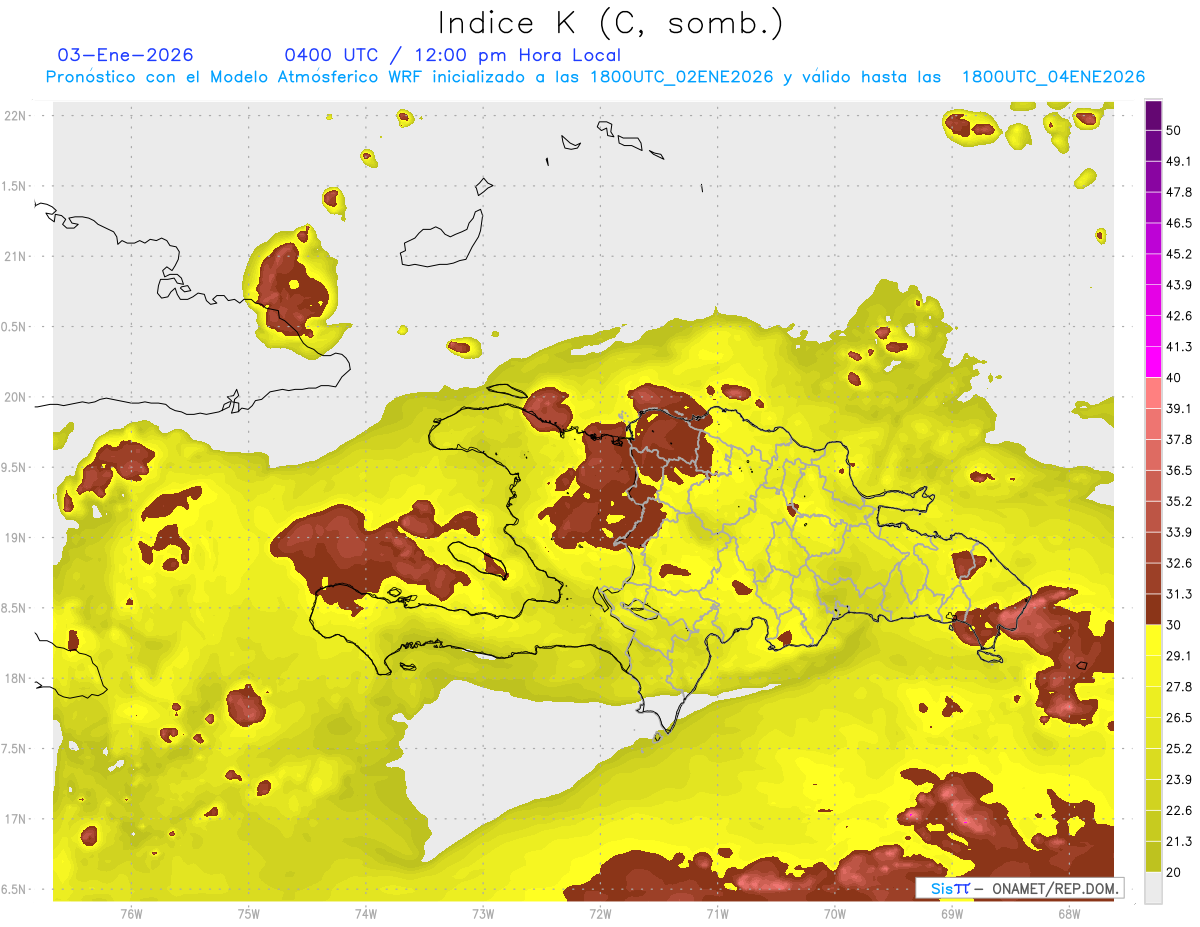Click the colorbar value "25.2"

pos(1179,748)
